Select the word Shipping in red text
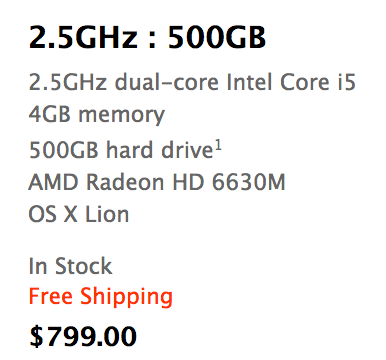This screenshot has width=386, height=360. [126, 296]
